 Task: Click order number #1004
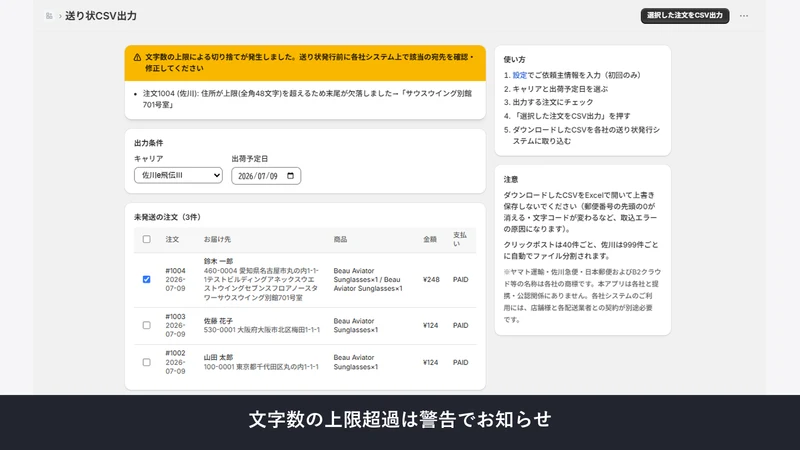[175, 271]
